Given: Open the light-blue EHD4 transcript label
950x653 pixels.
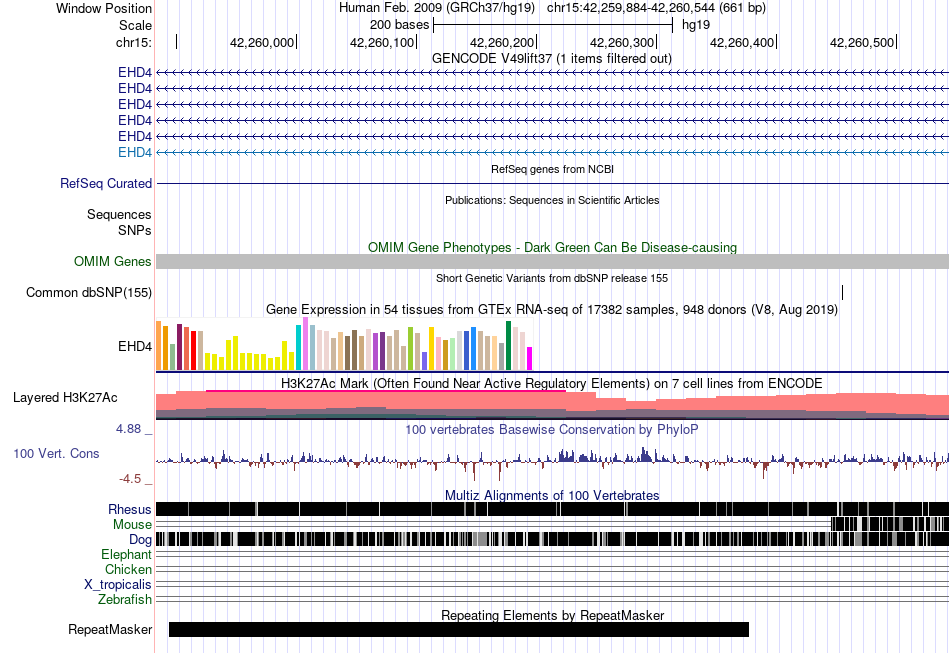Looking at the screenshot, I should coord(135,153).
